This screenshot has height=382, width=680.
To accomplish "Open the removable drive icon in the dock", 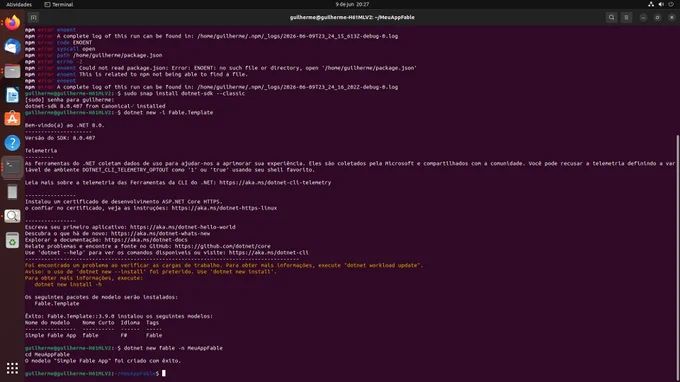I will 12,191.
